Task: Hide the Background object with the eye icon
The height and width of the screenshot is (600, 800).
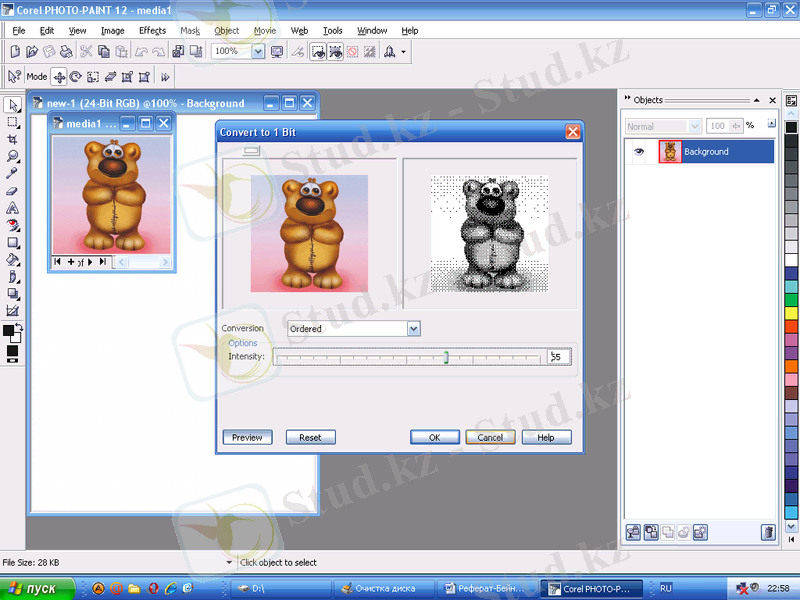Action: coord(640,152)
